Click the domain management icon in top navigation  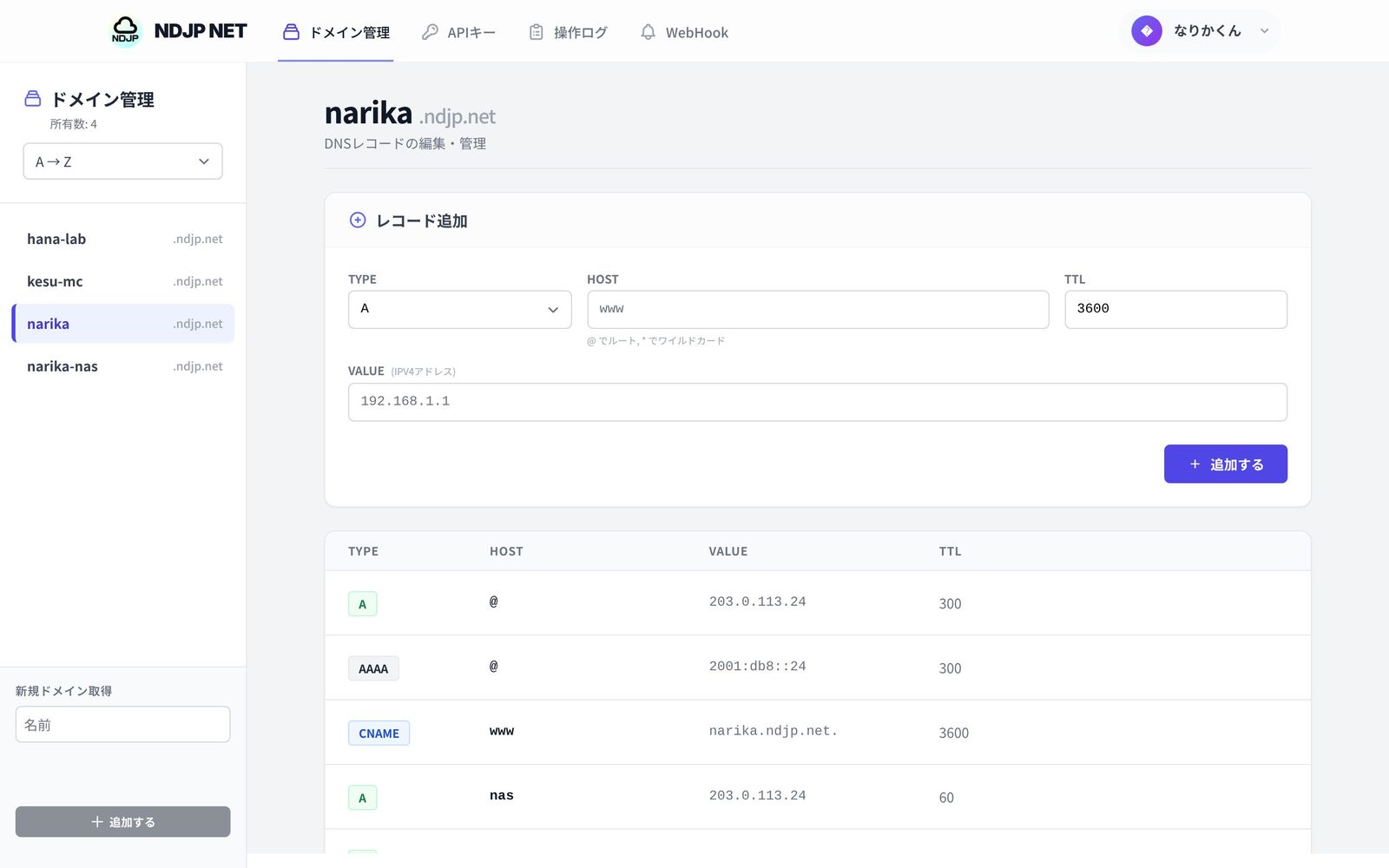click(x=292, y=32)
